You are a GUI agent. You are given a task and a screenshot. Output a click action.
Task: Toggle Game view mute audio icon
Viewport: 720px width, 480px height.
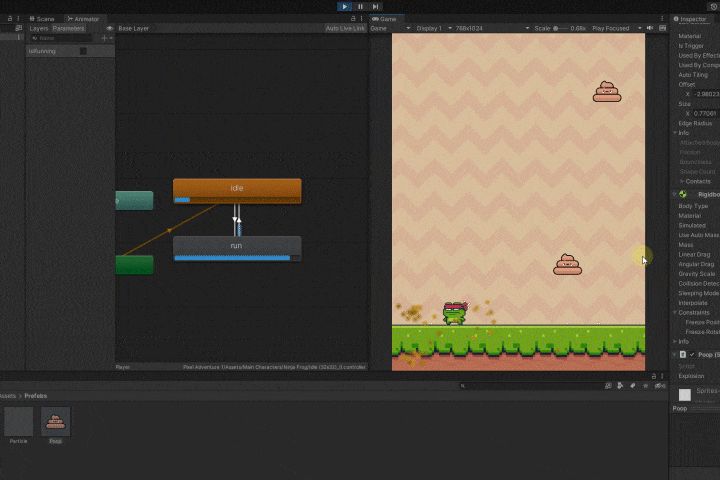click(x=650, y=28)
